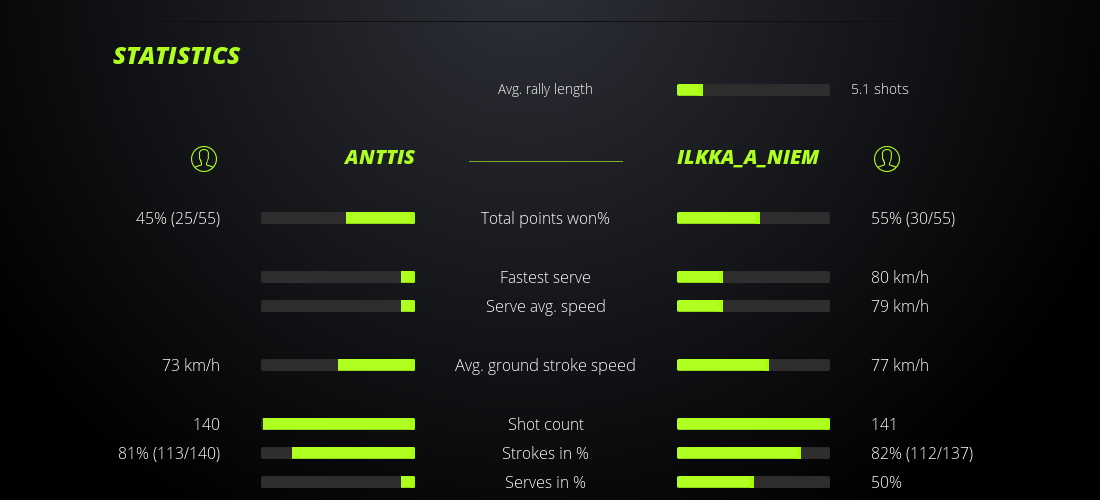Screen dimensions: 1100x500
Task: Click ILKKA_A_NIEM's Total points won bar
Action: click(753, 218)
